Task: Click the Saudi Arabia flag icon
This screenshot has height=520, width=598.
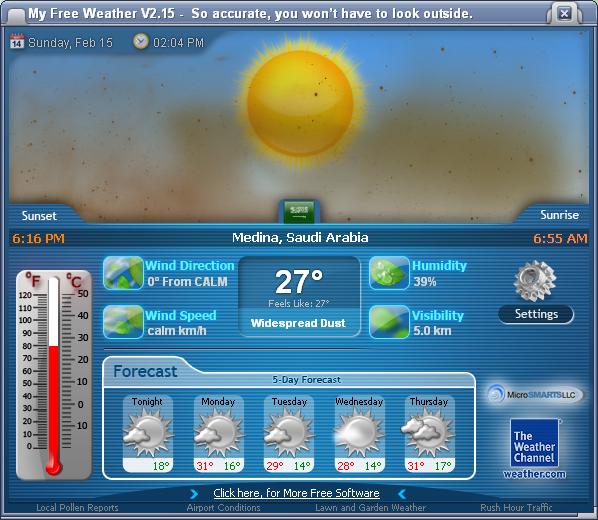Action: click(299, 211)
